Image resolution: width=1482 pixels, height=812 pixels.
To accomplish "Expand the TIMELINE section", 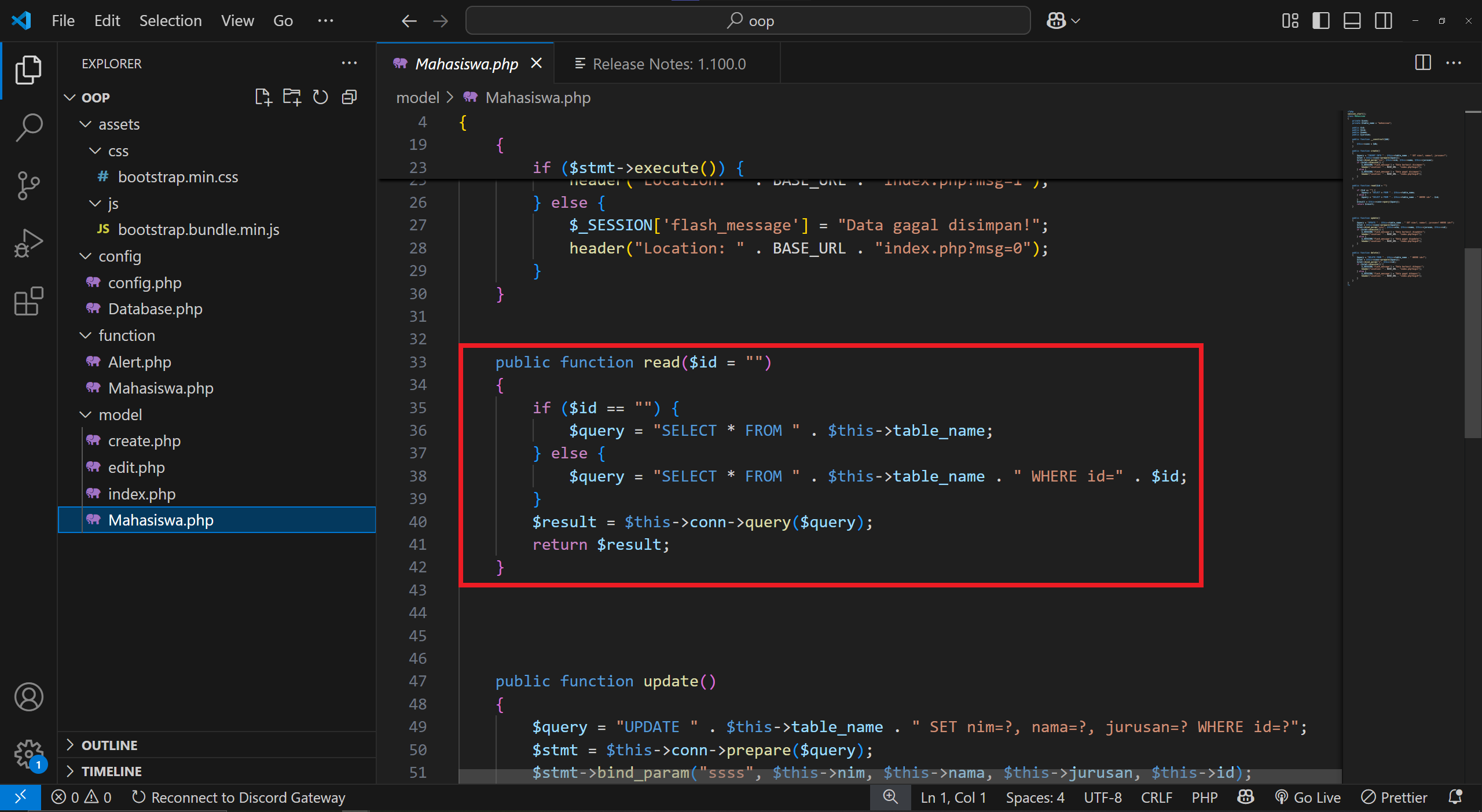I will pos(111,771).
